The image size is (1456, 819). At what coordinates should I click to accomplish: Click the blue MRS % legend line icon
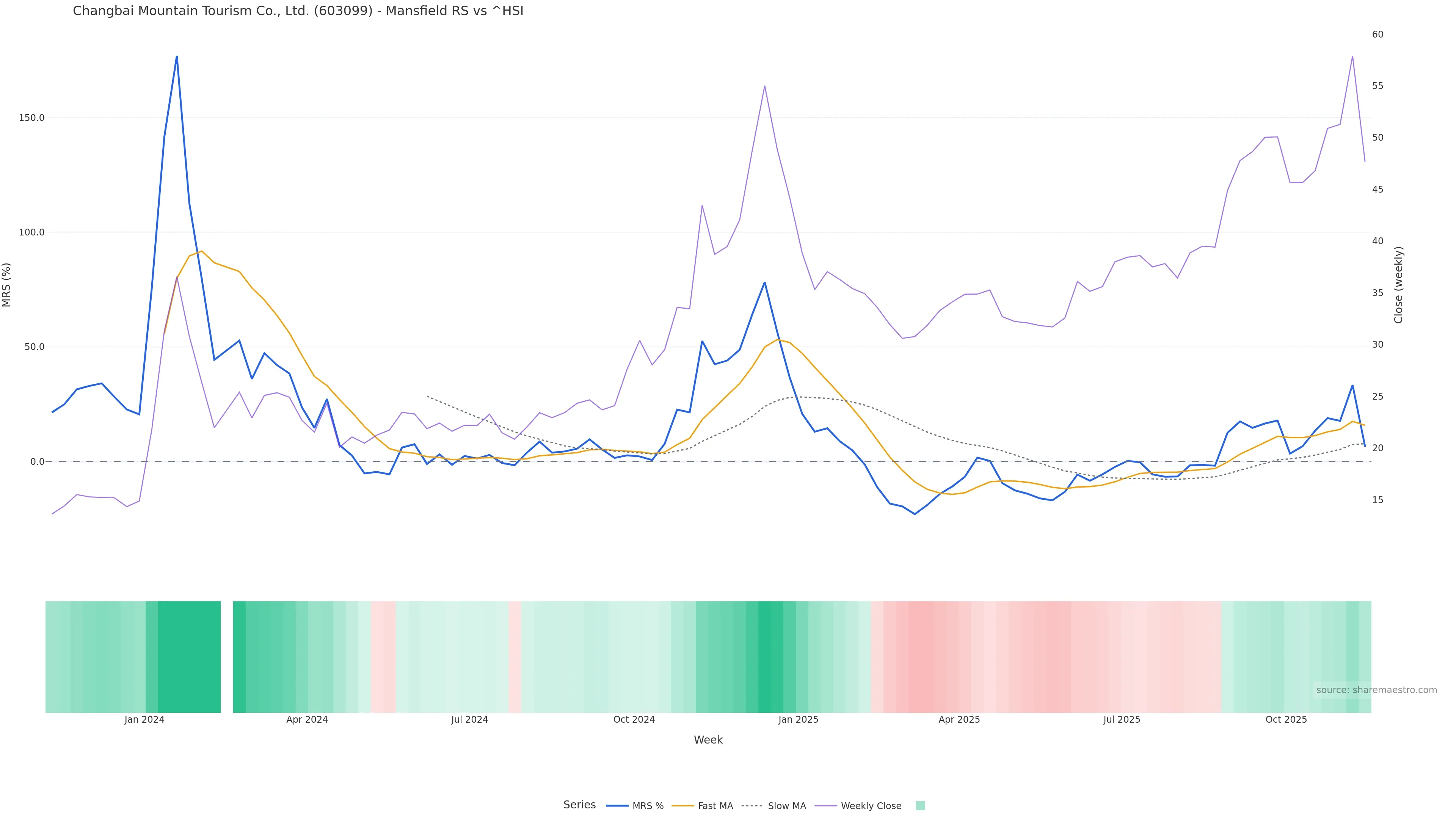617,806
